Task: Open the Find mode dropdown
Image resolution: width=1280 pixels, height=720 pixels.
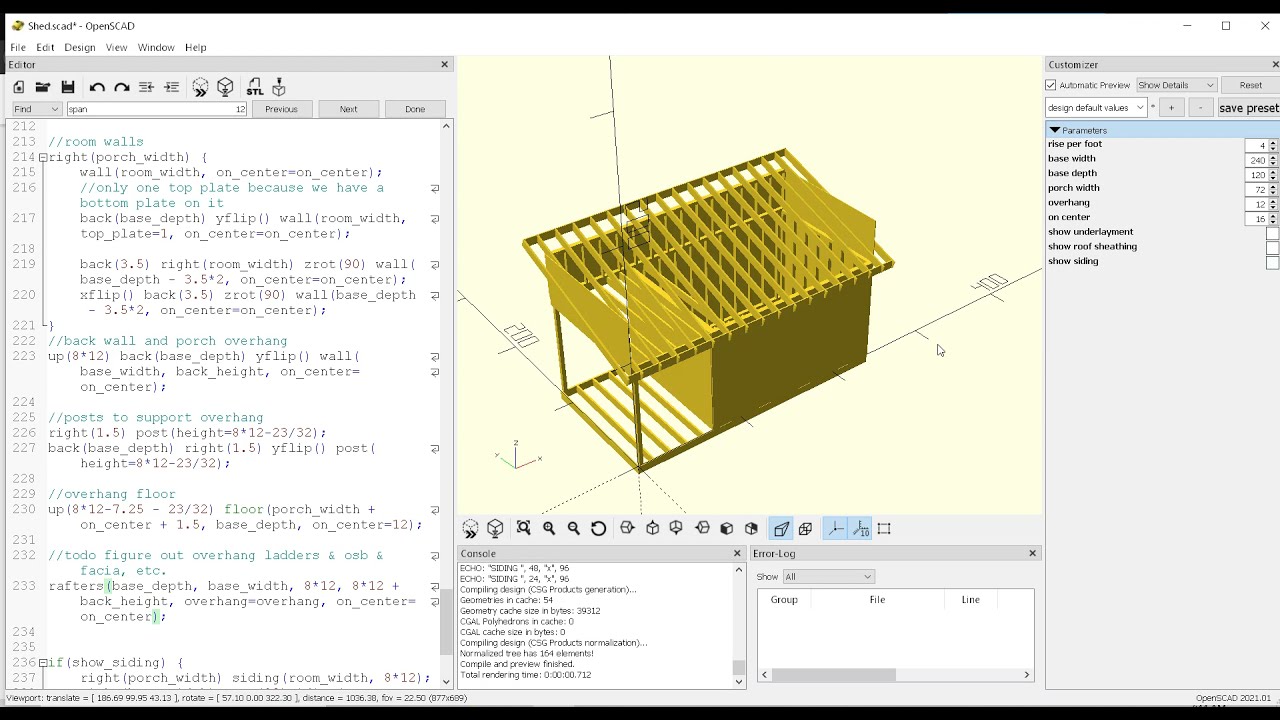Action: pos(37,109)
